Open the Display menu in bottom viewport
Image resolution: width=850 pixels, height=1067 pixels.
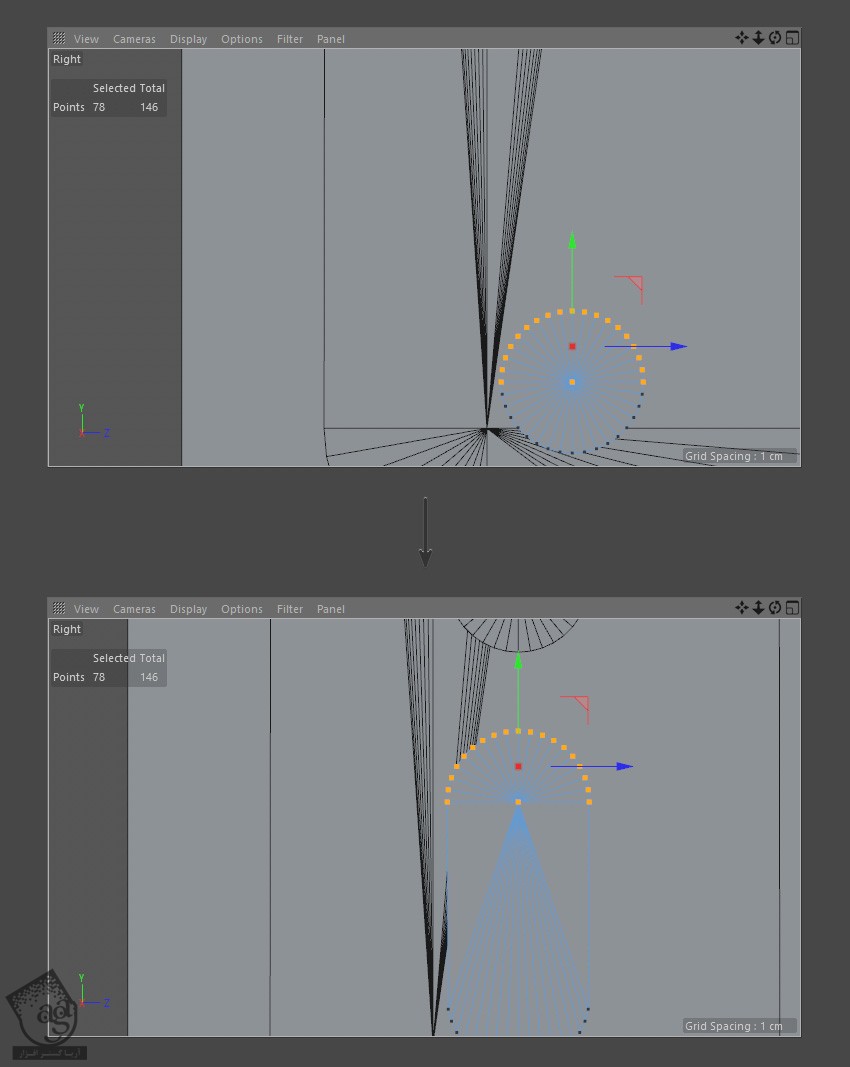click(188, 609)
